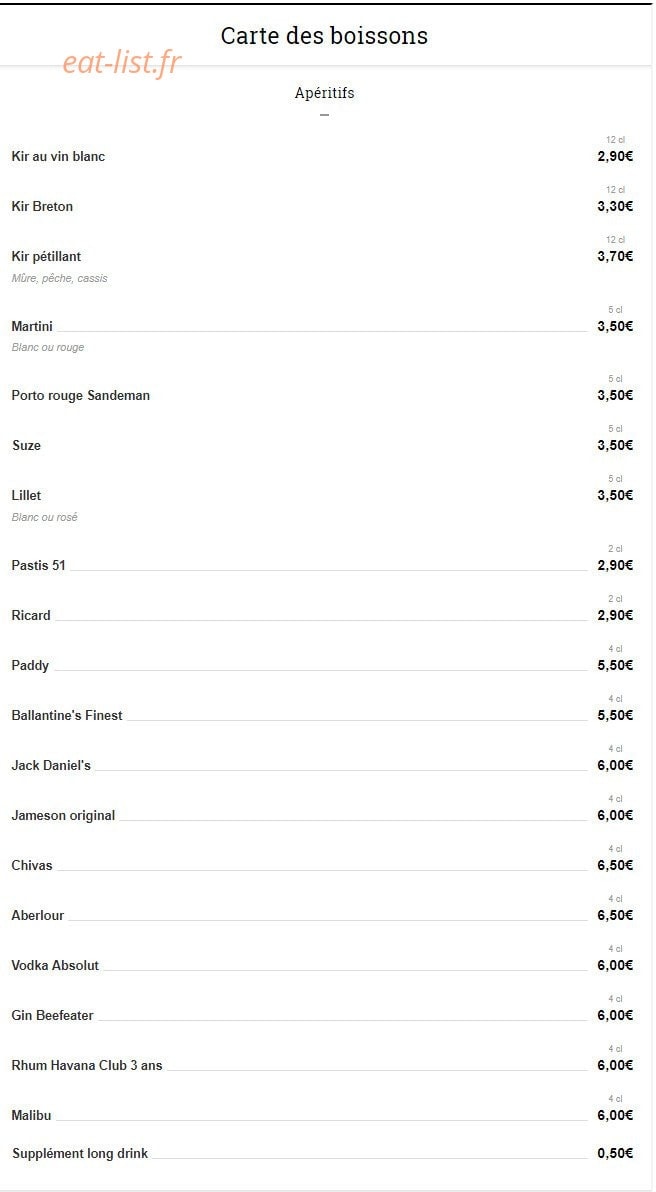Select Pastis 51 from the menu
The height and width of the screenshot is (1192, 656).
[39, 566]
